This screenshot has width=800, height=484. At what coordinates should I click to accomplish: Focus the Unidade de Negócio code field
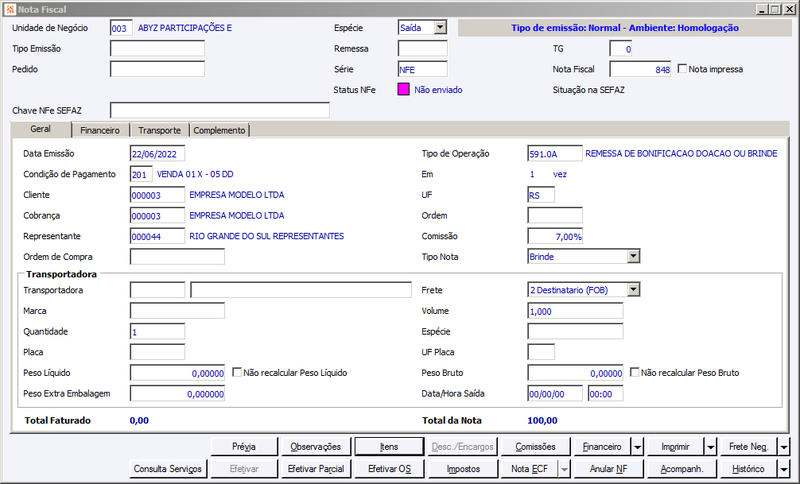click(x=121, y=28)
